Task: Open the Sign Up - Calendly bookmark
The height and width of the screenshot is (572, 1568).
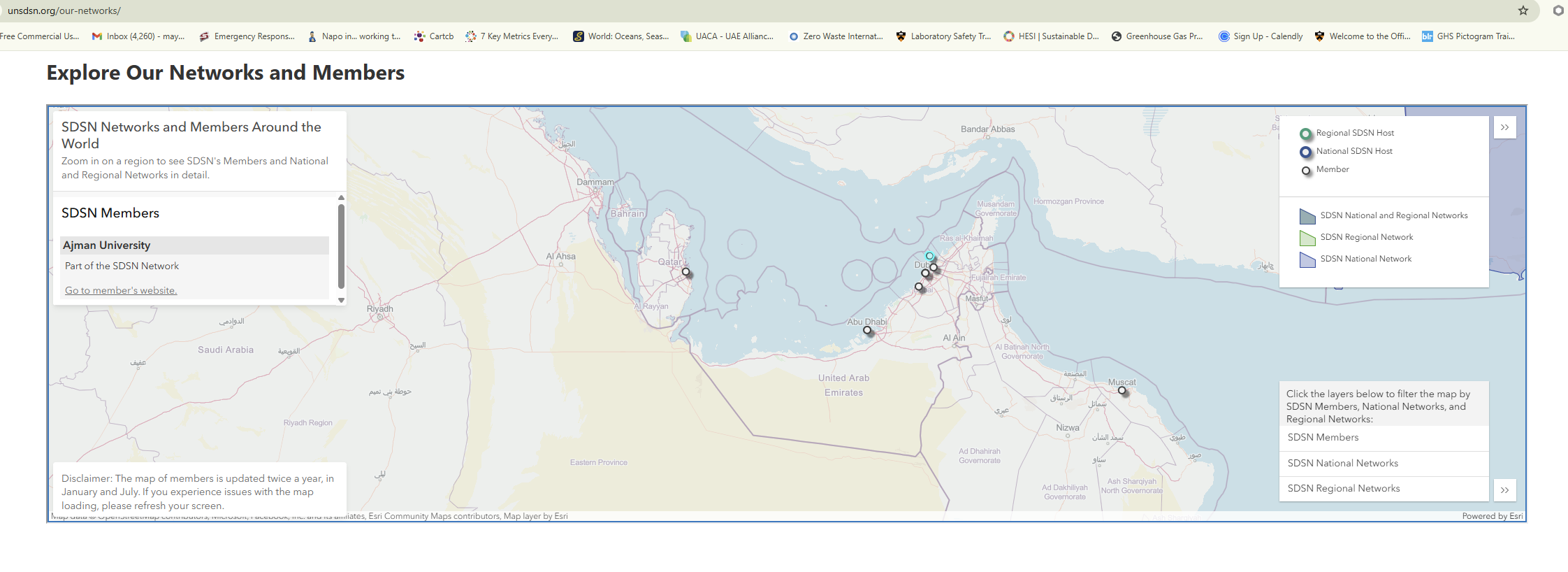Action: [x=1261, y=36]
